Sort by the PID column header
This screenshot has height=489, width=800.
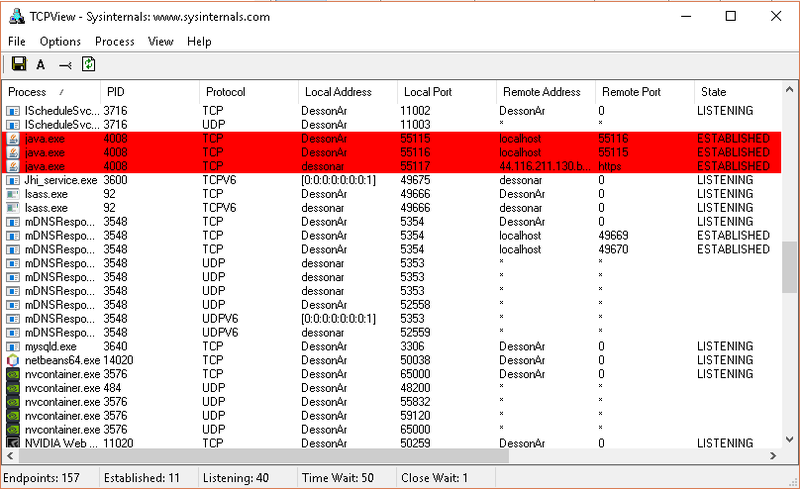coord(149,92)
